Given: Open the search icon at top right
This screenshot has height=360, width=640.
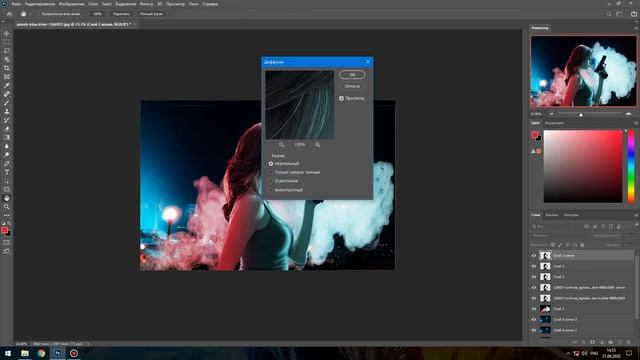Looking at the screenshot, I should click(609, 14).
